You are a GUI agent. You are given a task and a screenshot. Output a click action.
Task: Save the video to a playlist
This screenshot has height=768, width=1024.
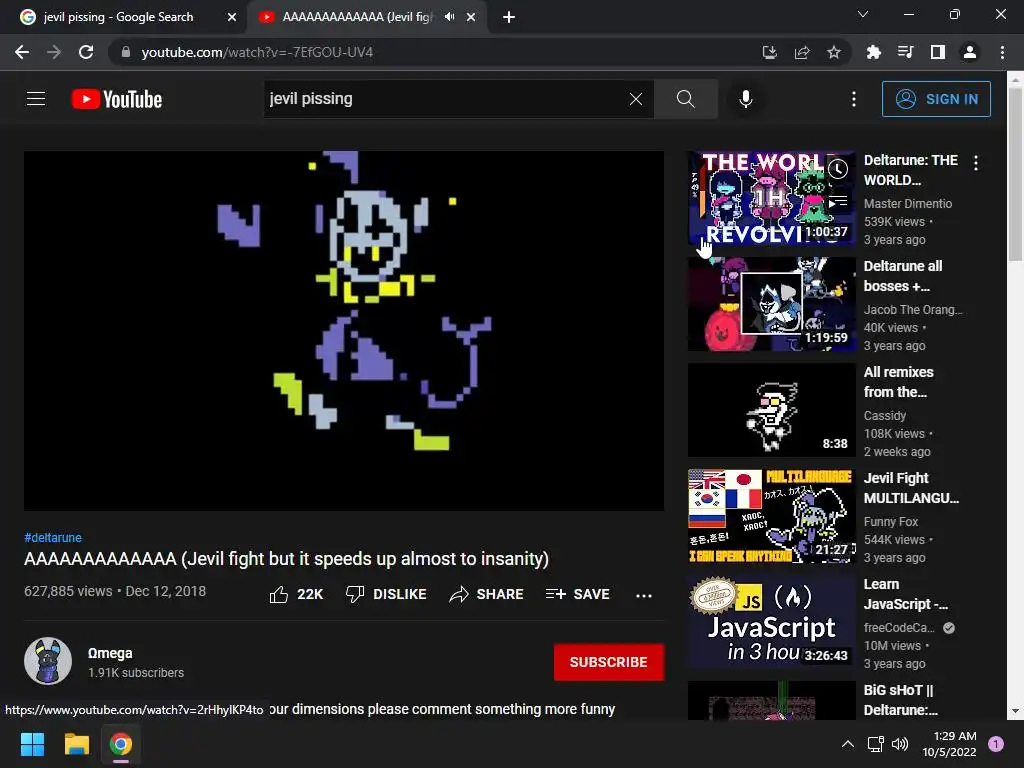pos(578,594)
